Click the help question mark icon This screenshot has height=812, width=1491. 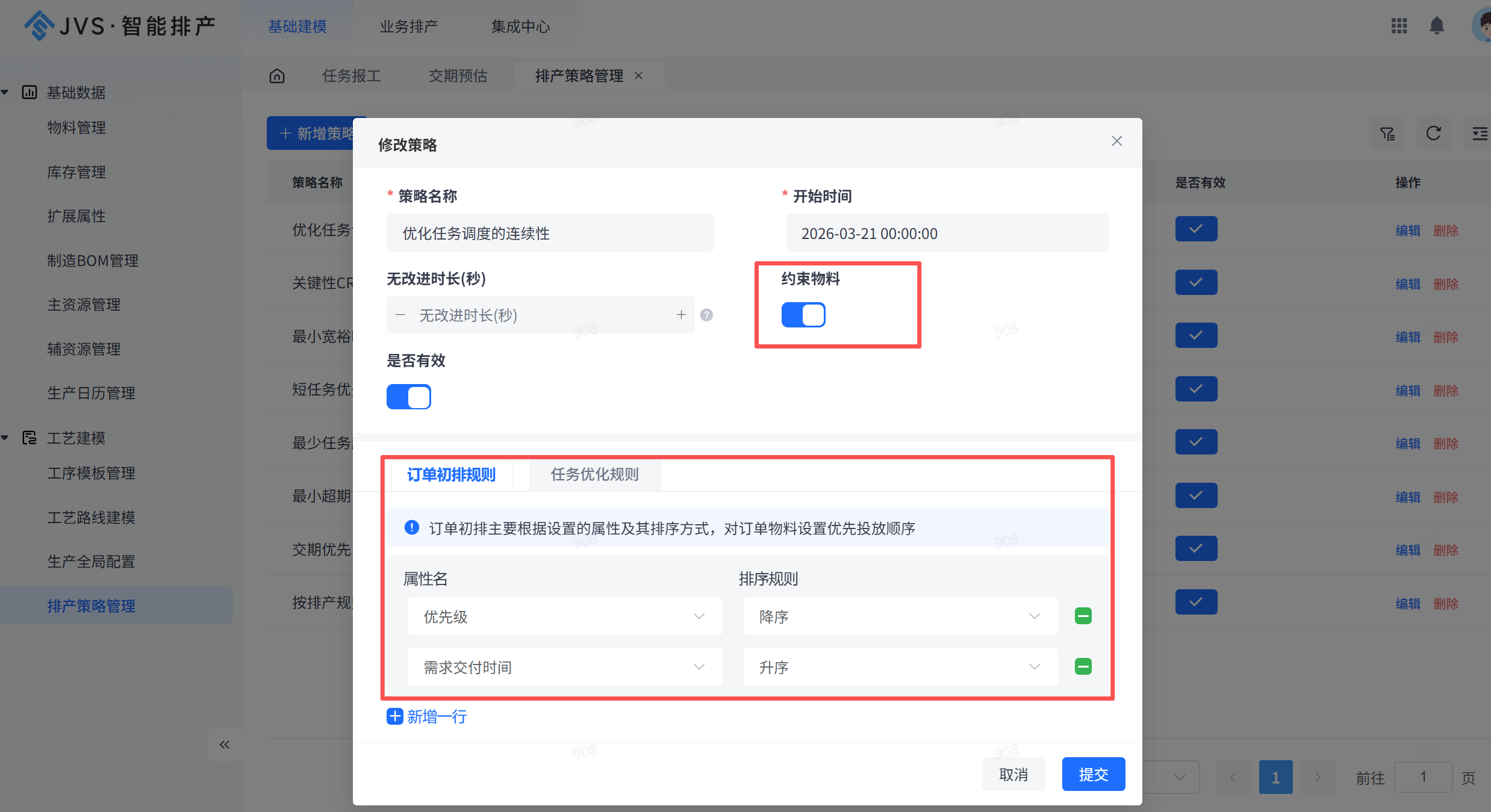706,315
